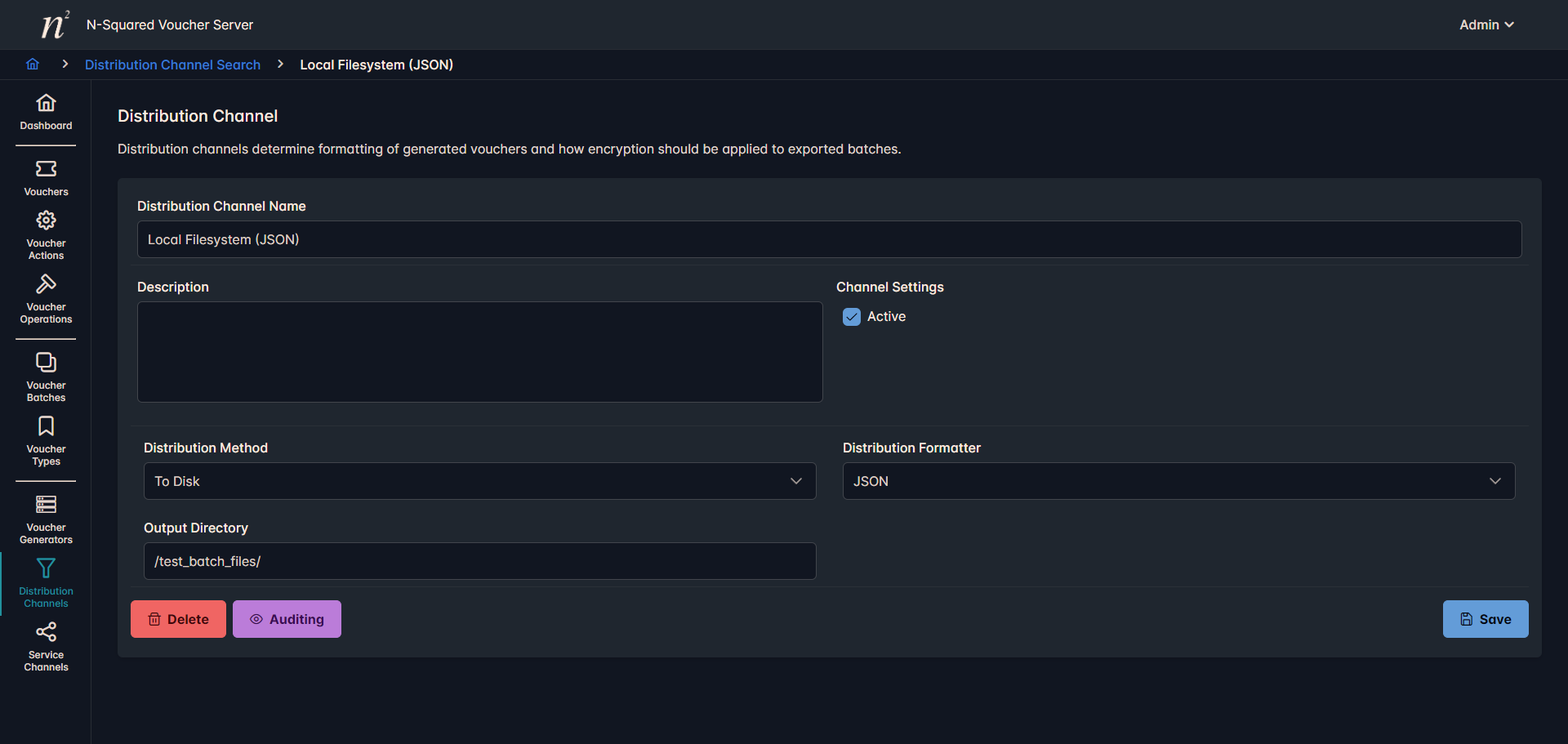Click the home breadcrumb icon
Viewport: 1568px width, 744px height.
pos(33,65)
